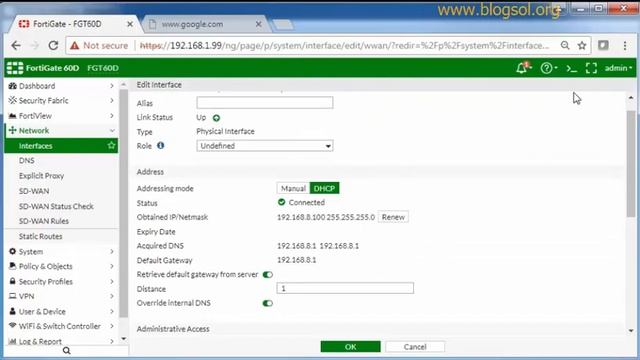Click the FortiGate logo grid icon
This screenshot has height=360, width=640.
(x=15, y=68)
